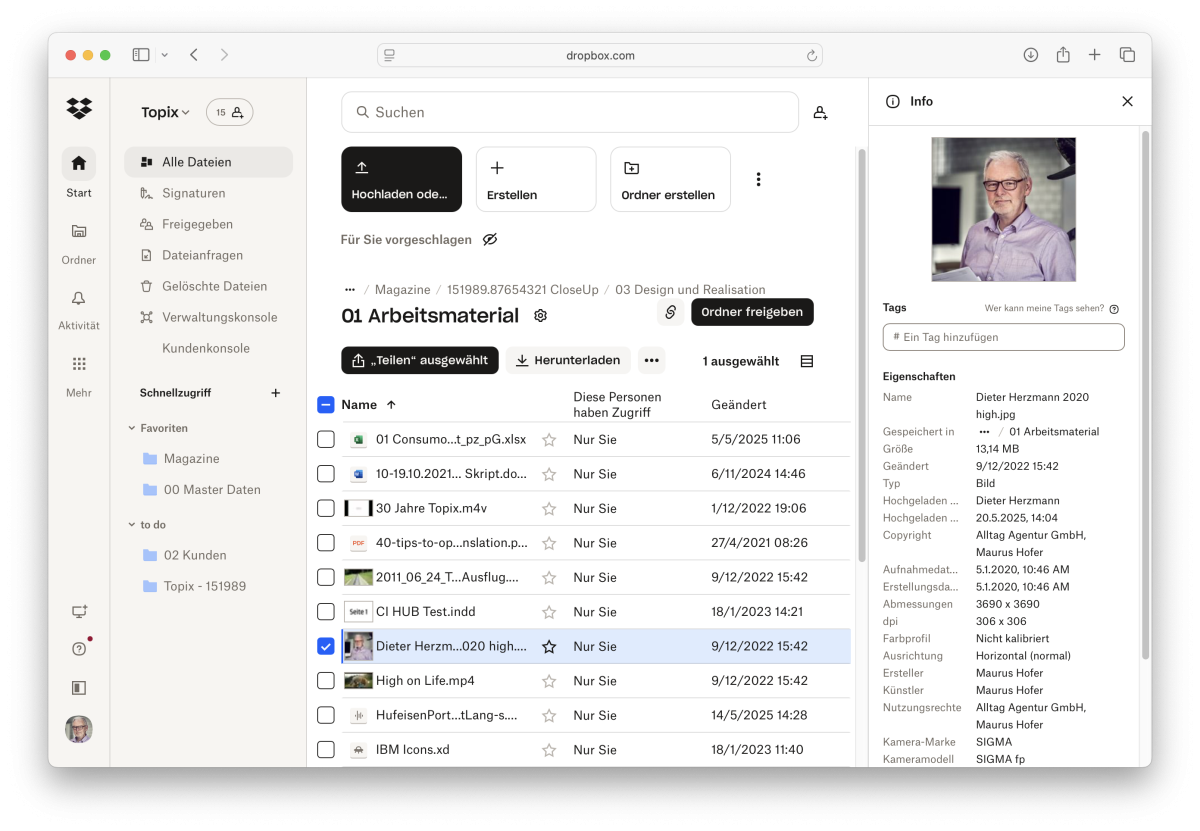Click the help question mark icon
This screenshot has width=1200, height=831.
point(79,649)
